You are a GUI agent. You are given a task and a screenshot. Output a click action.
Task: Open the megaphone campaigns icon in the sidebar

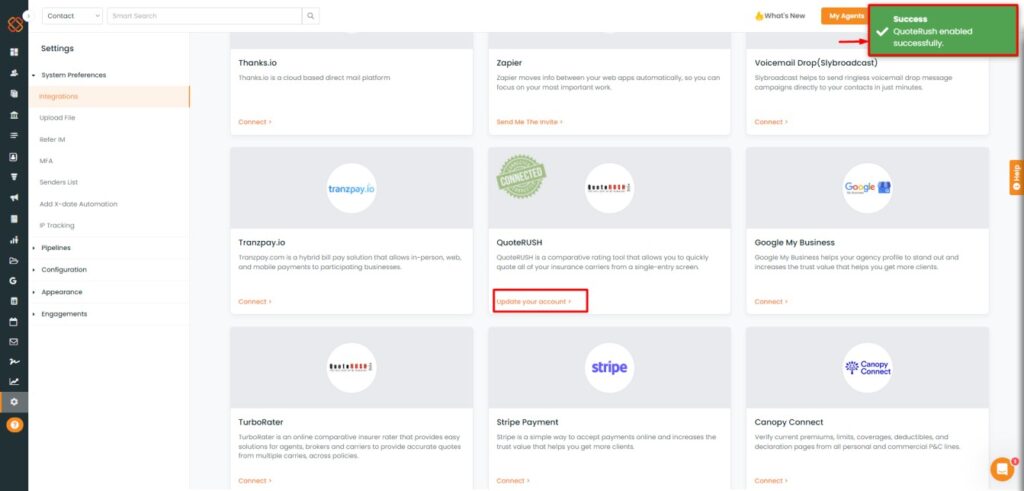tap(14, 198)
